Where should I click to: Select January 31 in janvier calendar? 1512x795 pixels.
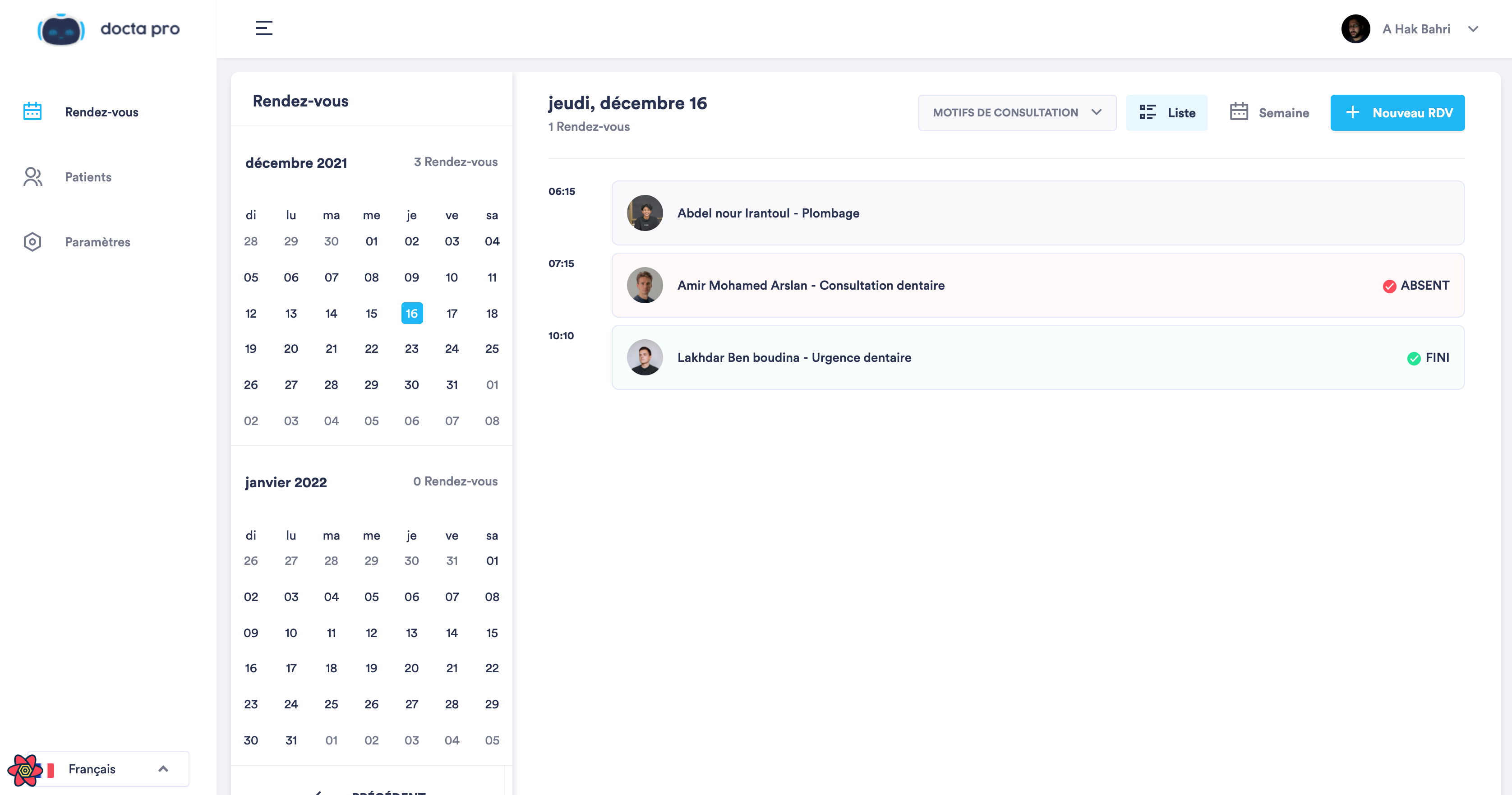(x=290, y=740)
